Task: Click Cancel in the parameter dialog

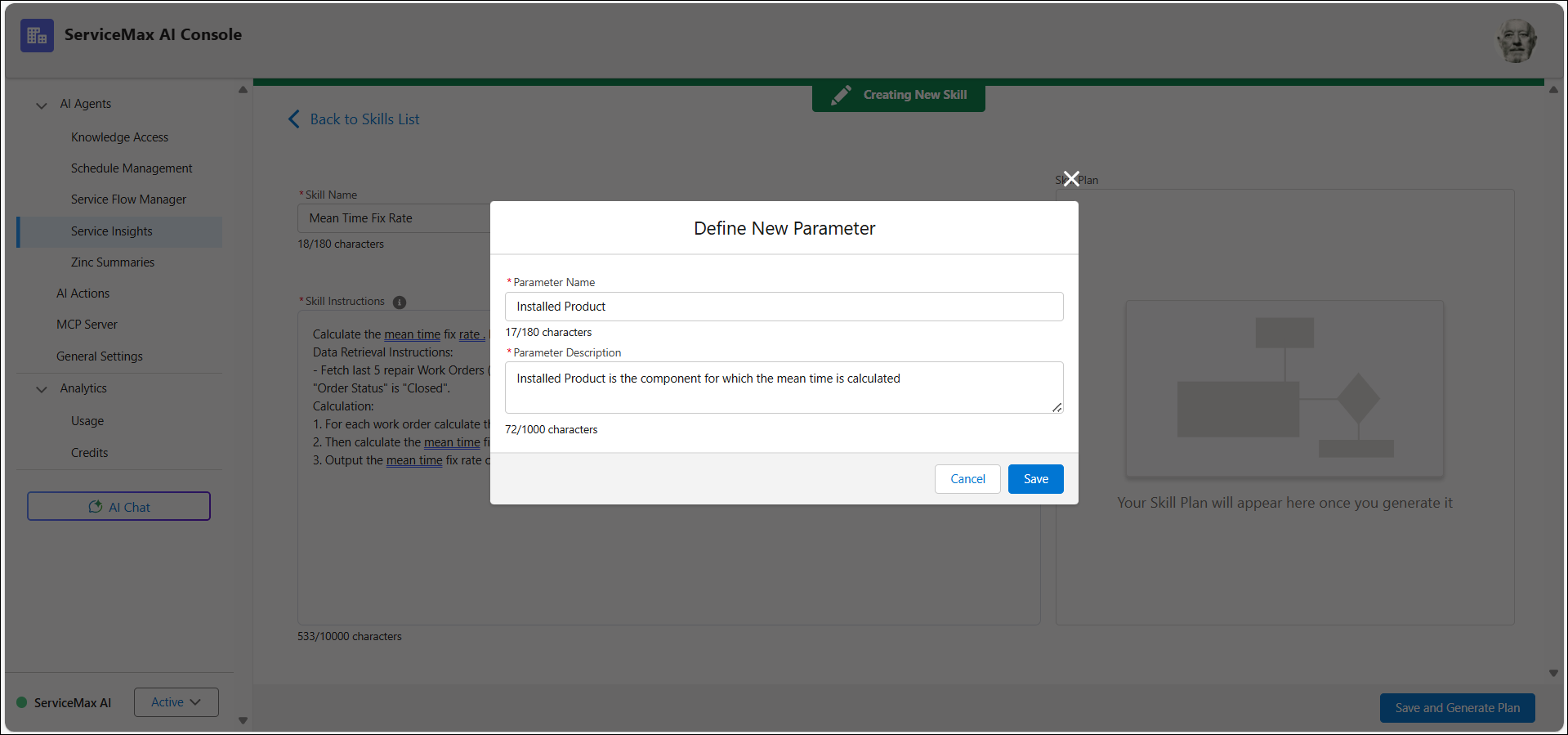Action: 967,479
